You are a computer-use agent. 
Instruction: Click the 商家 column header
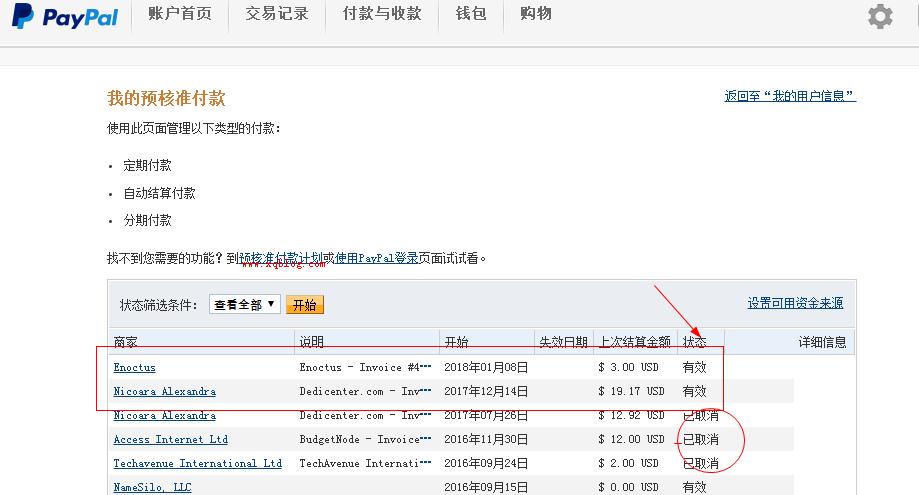pyautogui.click(x=125, y=342)
